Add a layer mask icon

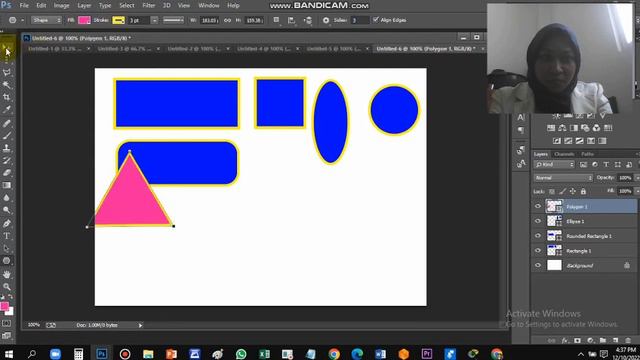click(x=577, y=340)
